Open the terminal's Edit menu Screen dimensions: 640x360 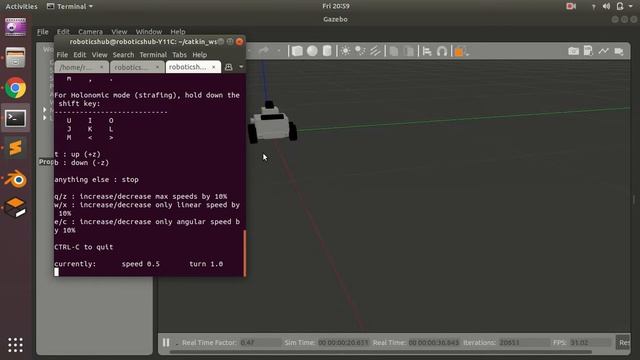[80, 55]
